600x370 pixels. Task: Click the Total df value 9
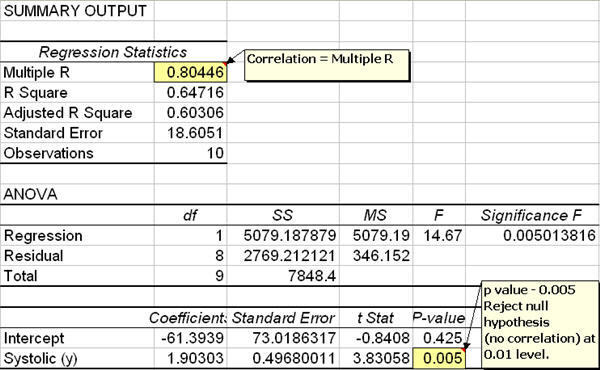(191, 276)
